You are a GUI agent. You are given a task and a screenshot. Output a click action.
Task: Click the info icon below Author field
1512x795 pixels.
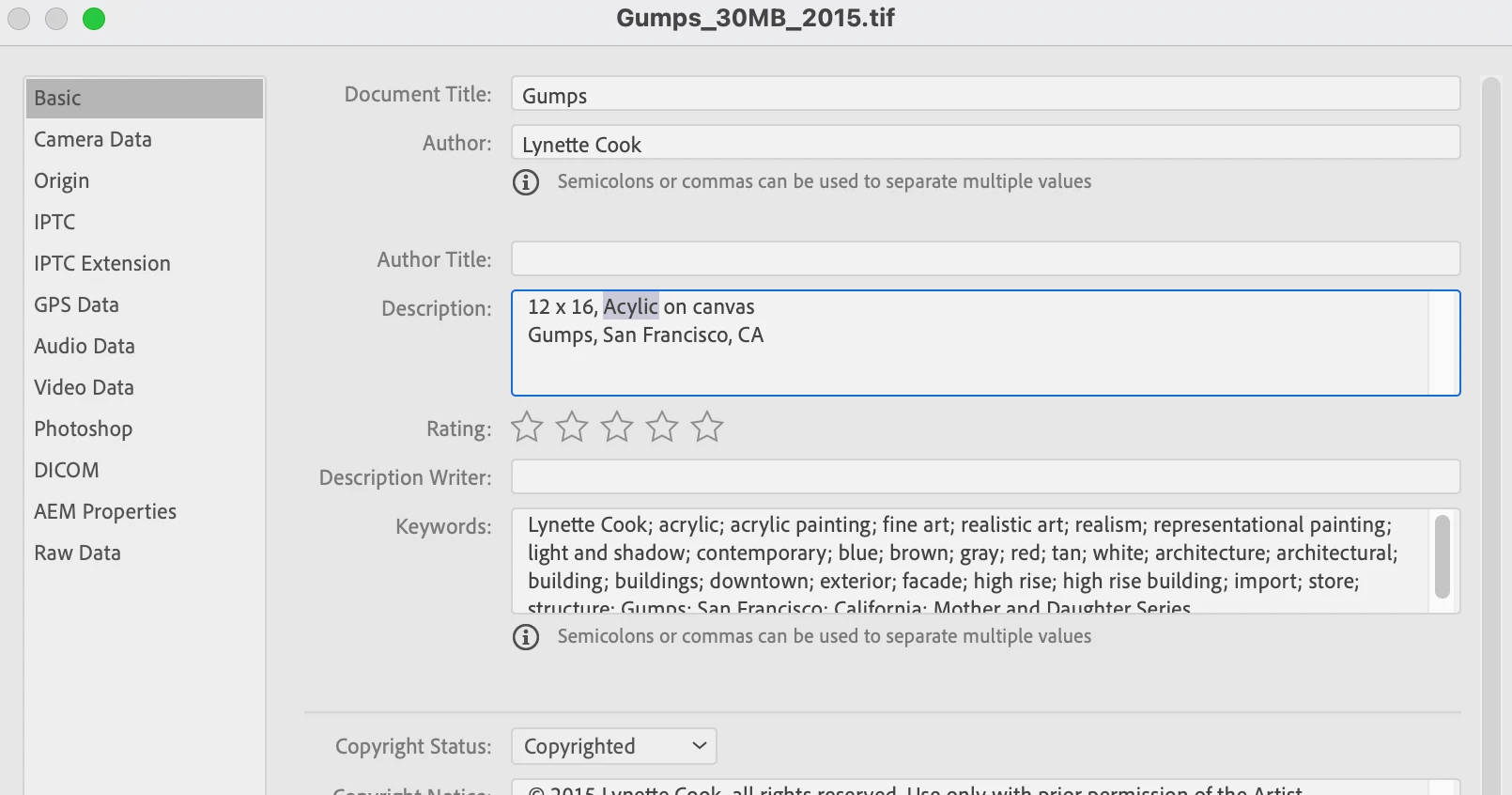click(526, 182)
